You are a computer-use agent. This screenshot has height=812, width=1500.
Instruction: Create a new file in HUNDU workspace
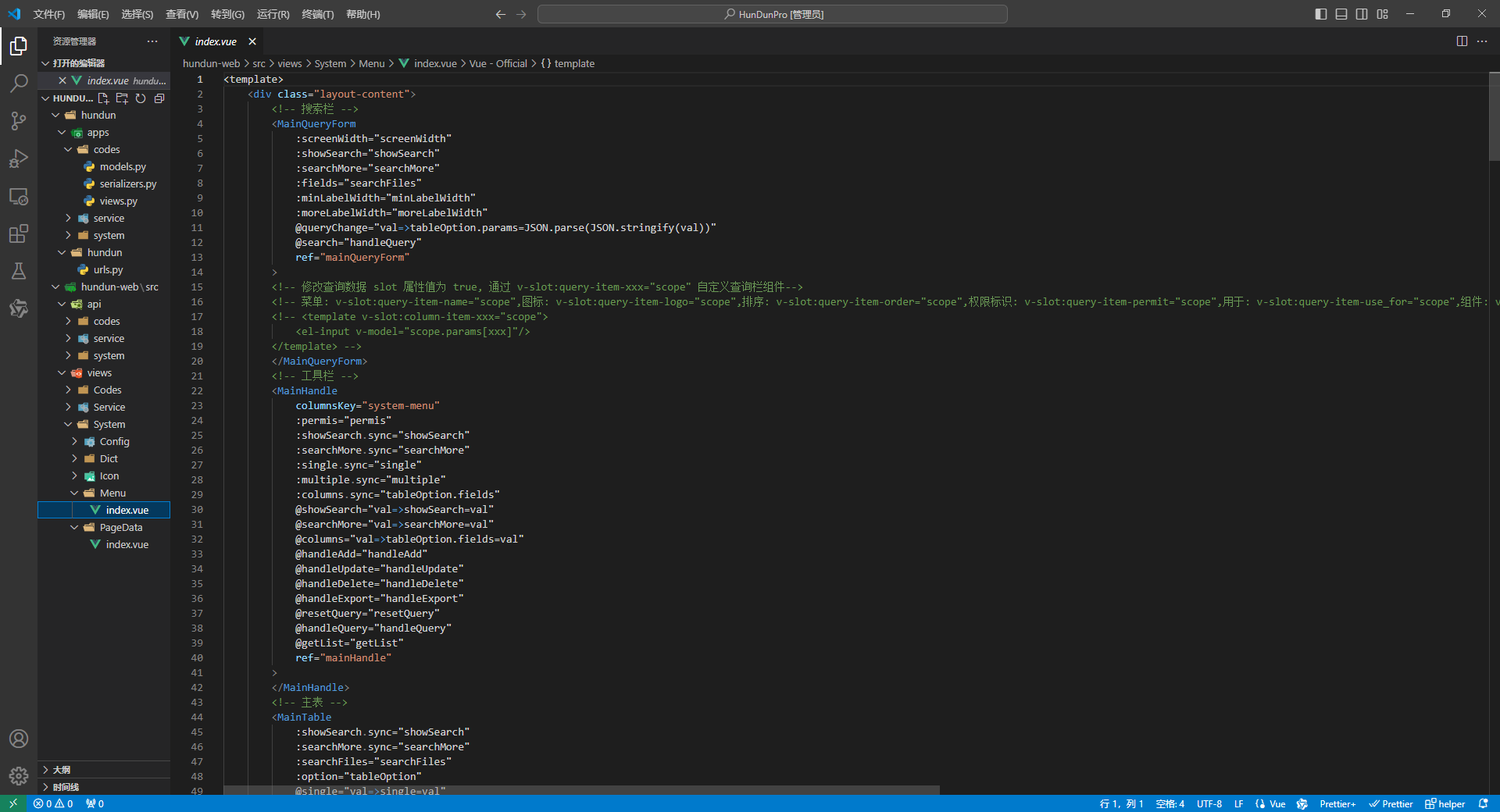point(103,98)
